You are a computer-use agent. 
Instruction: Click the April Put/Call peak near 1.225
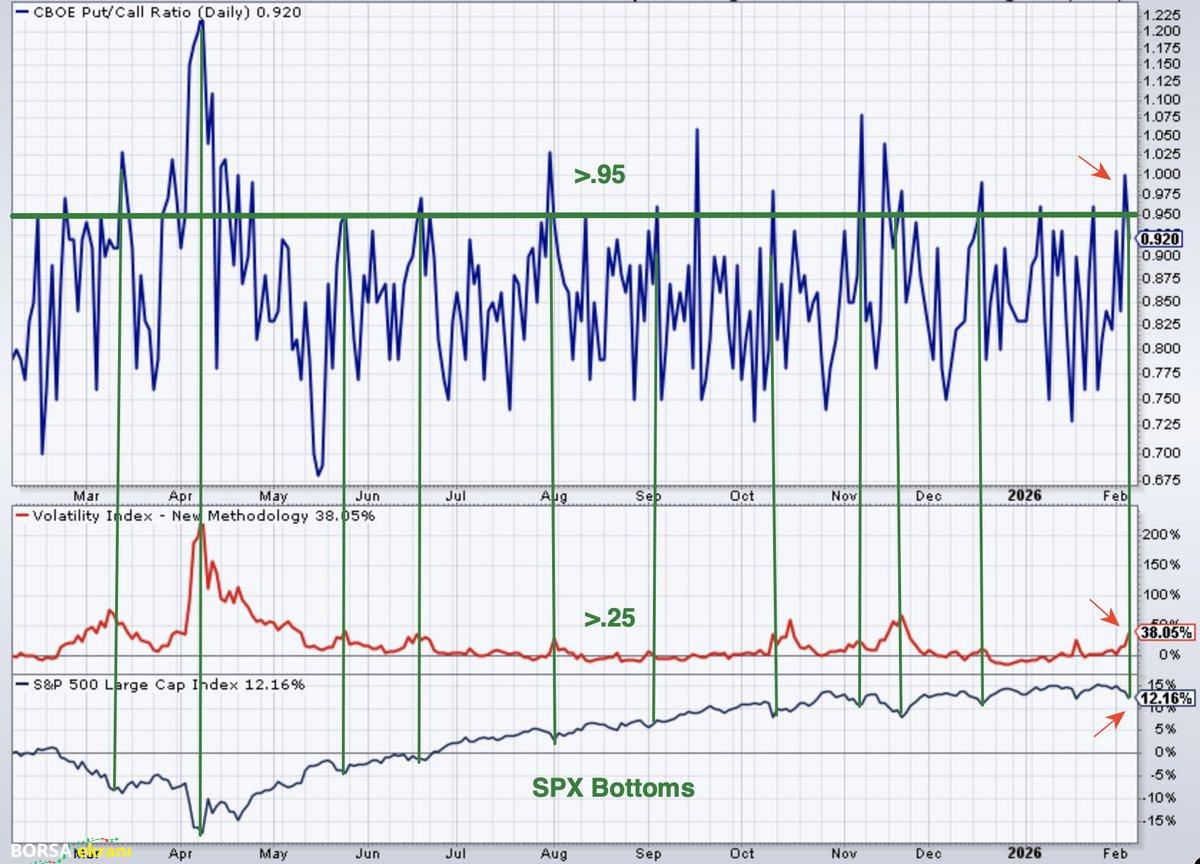click(201, 22)
